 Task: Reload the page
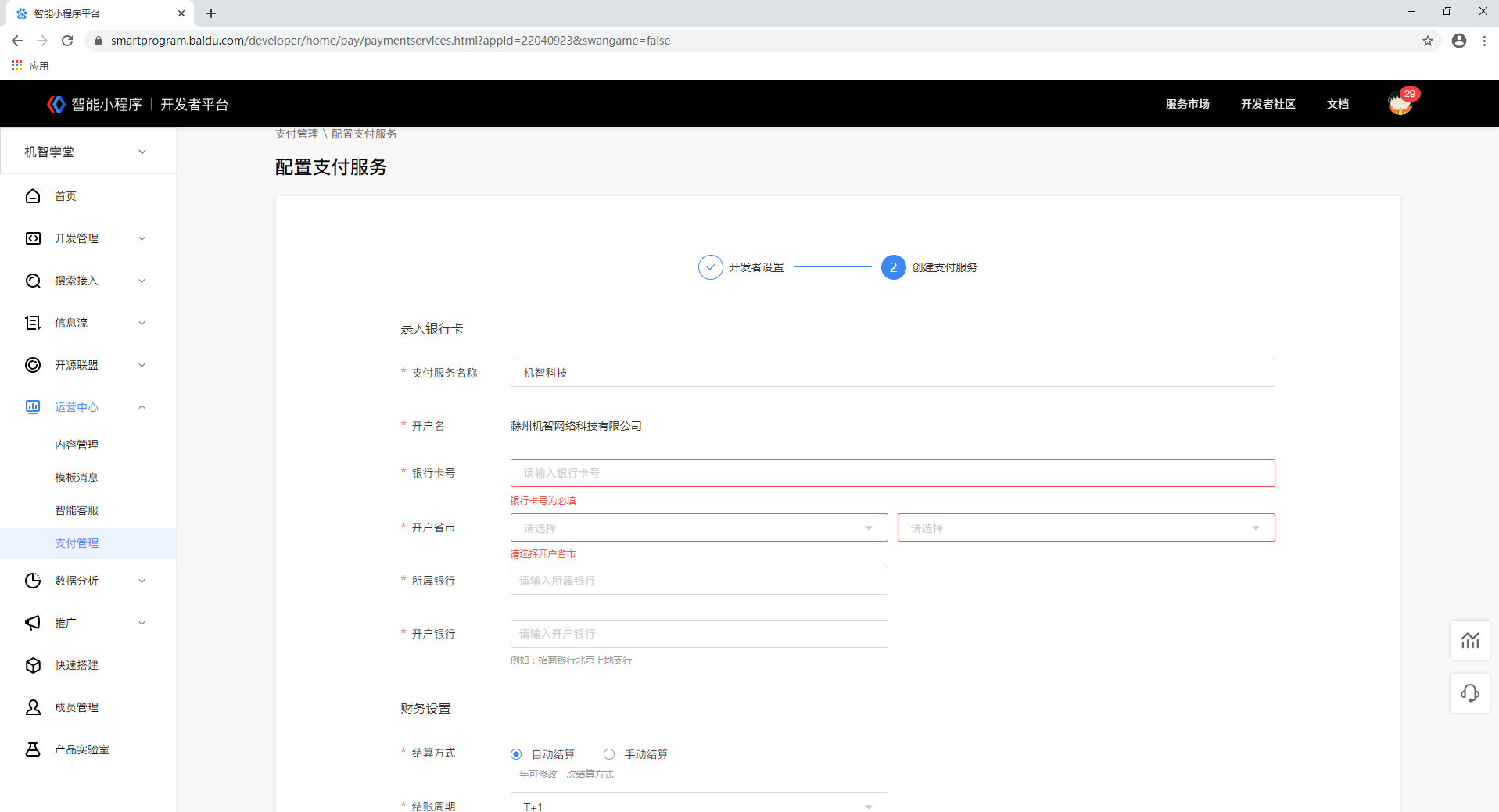click(67, 41)
